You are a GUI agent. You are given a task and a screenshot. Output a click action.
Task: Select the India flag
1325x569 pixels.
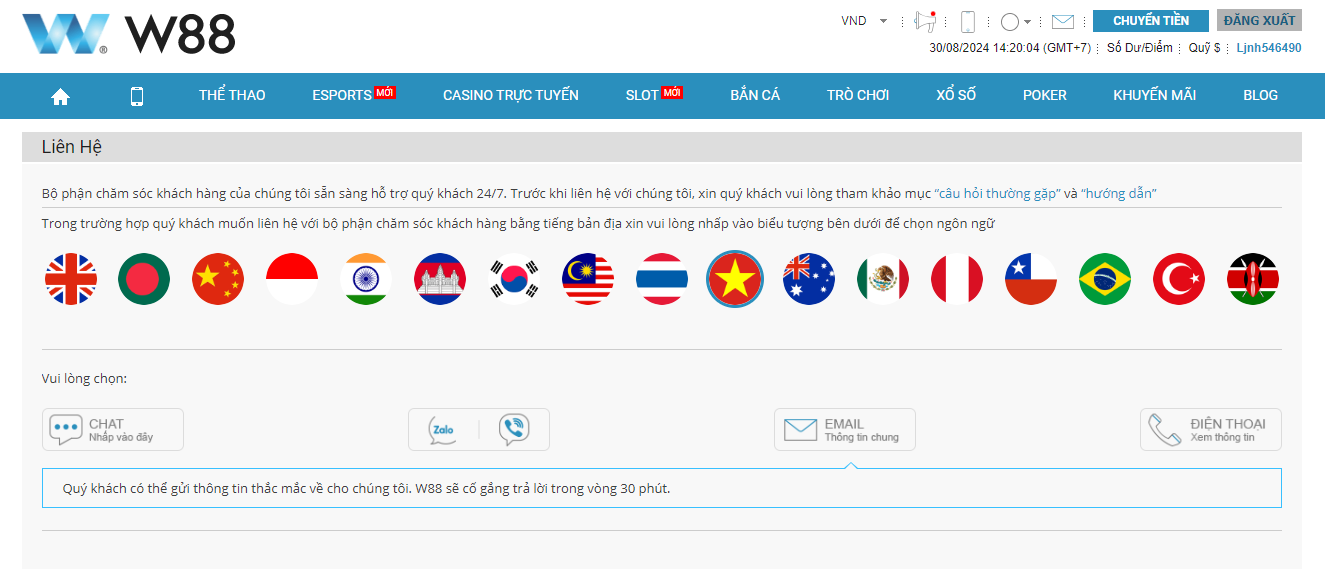366,279
